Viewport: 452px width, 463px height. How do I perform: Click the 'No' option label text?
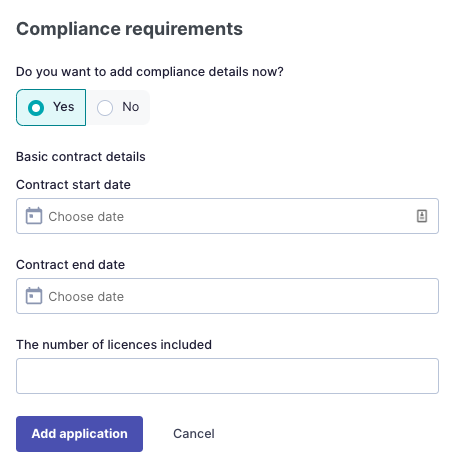tap(131, 107)
